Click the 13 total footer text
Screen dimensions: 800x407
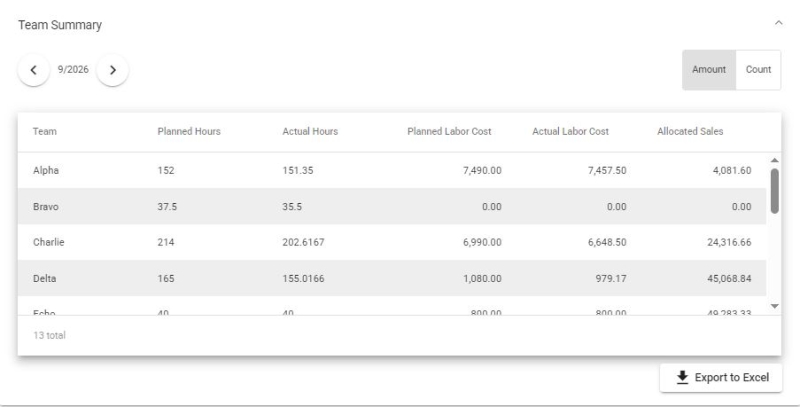(x=49, y=336)
